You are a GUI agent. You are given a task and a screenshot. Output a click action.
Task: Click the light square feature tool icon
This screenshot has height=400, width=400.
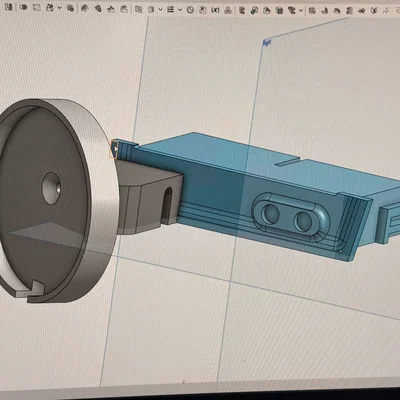click(37, 7)
